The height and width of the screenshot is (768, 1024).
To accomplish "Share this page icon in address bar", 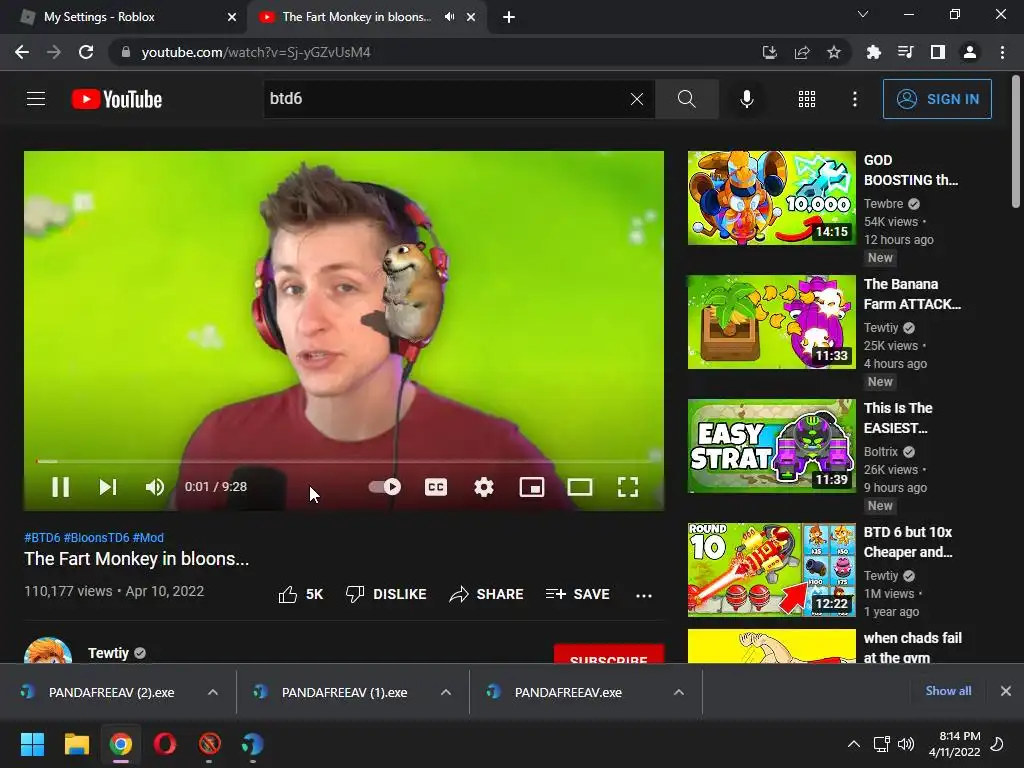I will point(801,52).
